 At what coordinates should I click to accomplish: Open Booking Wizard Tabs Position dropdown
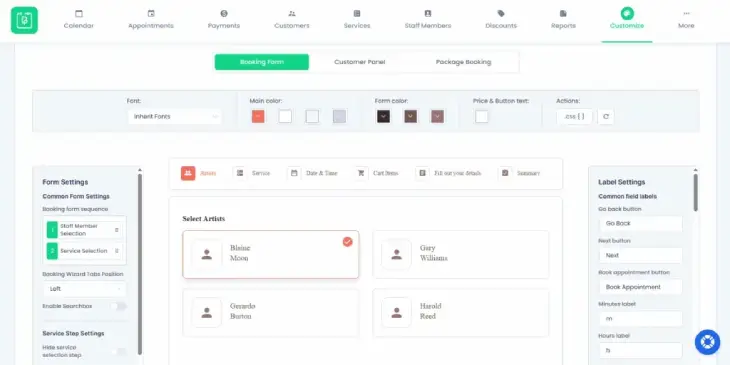point(84,289)
